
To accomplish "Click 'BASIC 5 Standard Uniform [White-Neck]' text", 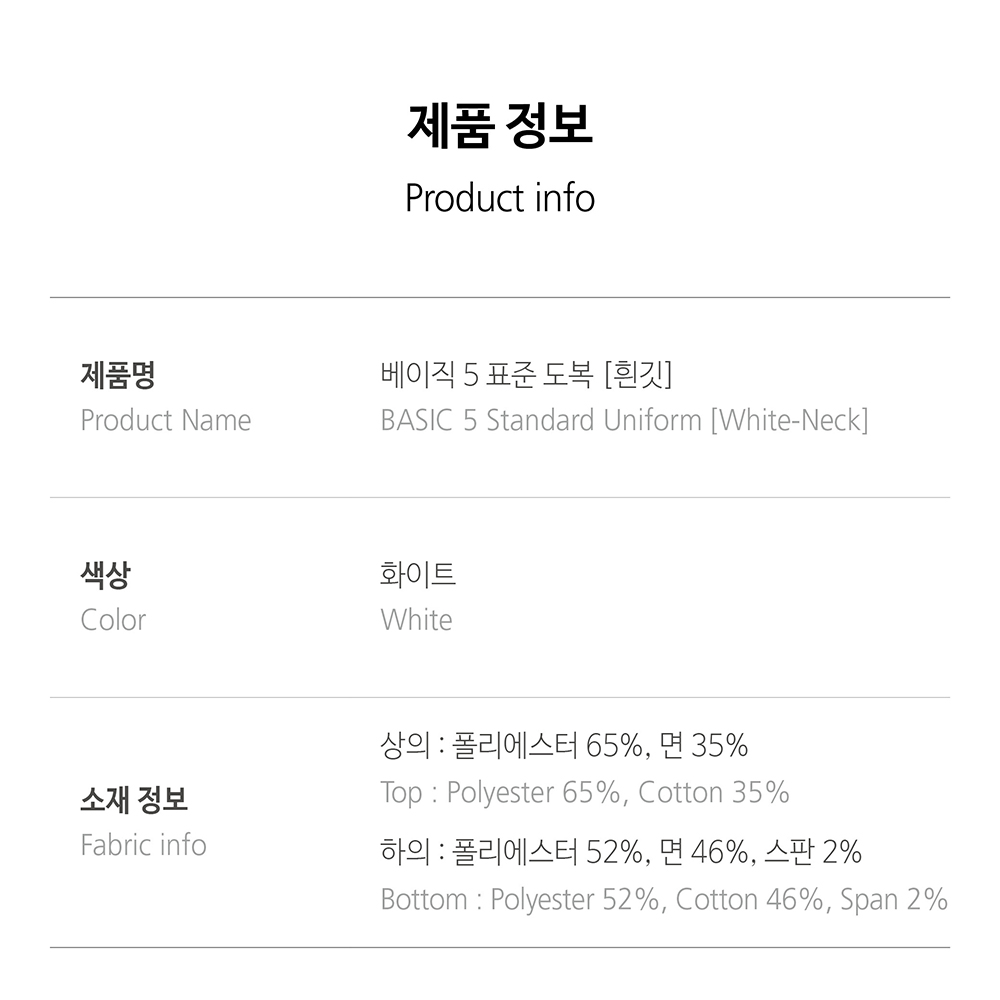I will 624,420.
